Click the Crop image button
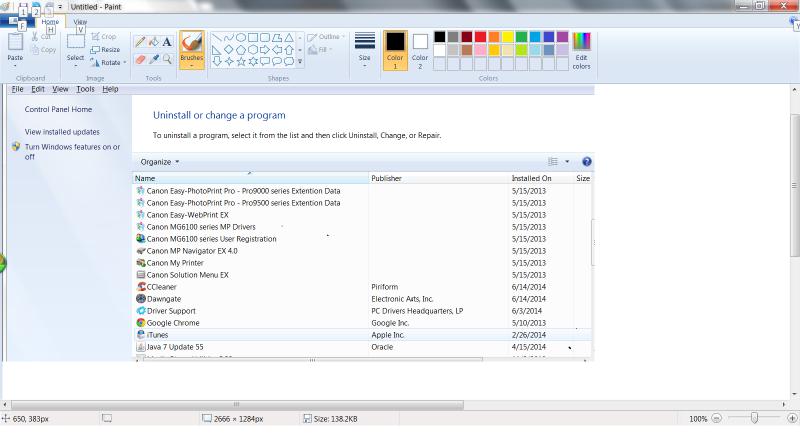Image resolution: width=800 pixels, height=439 pixels. click(x=104, y=37)
